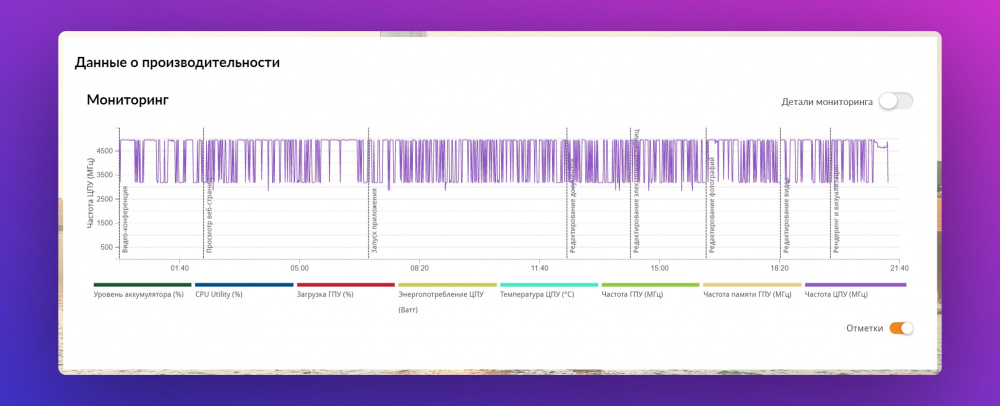Click the 2500 y-axis value
This screenshot has width=1000, height=406.
tap(107, 199)
